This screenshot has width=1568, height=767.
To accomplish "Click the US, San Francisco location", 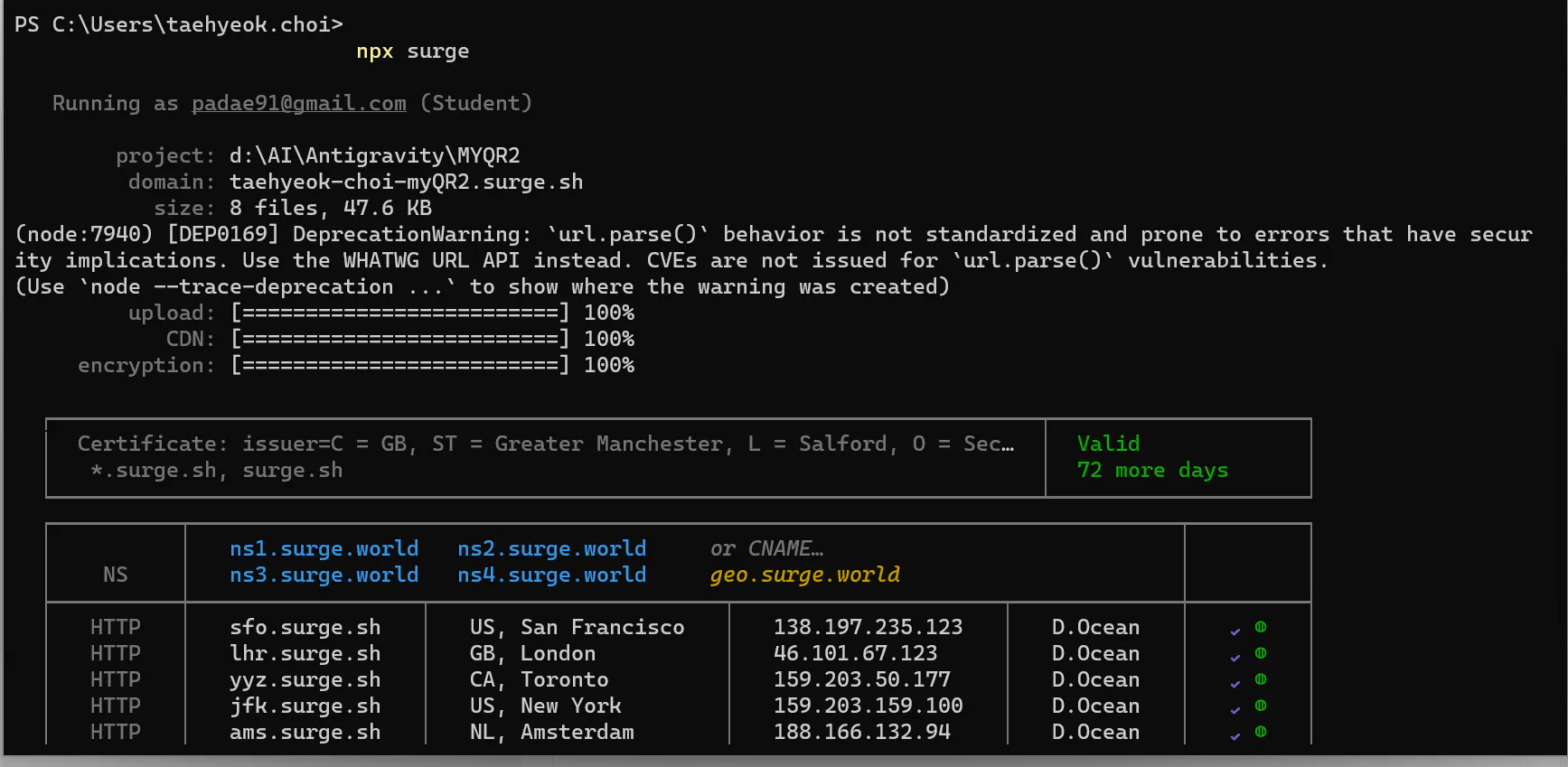I will tap(577, 627).
